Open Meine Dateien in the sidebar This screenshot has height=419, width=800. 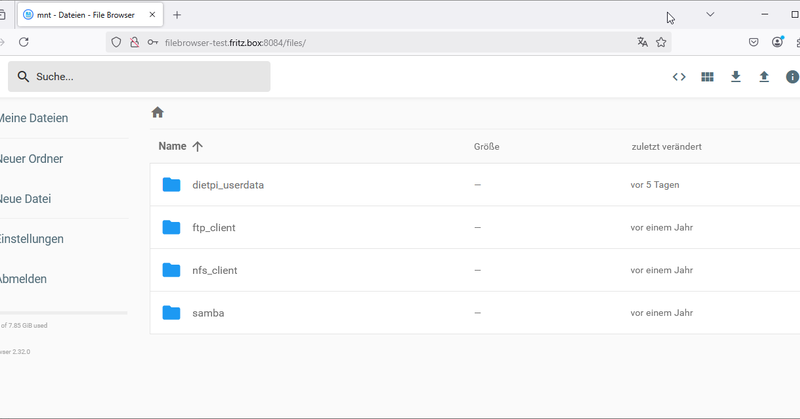pyautogui.click(x=34, y=118)
